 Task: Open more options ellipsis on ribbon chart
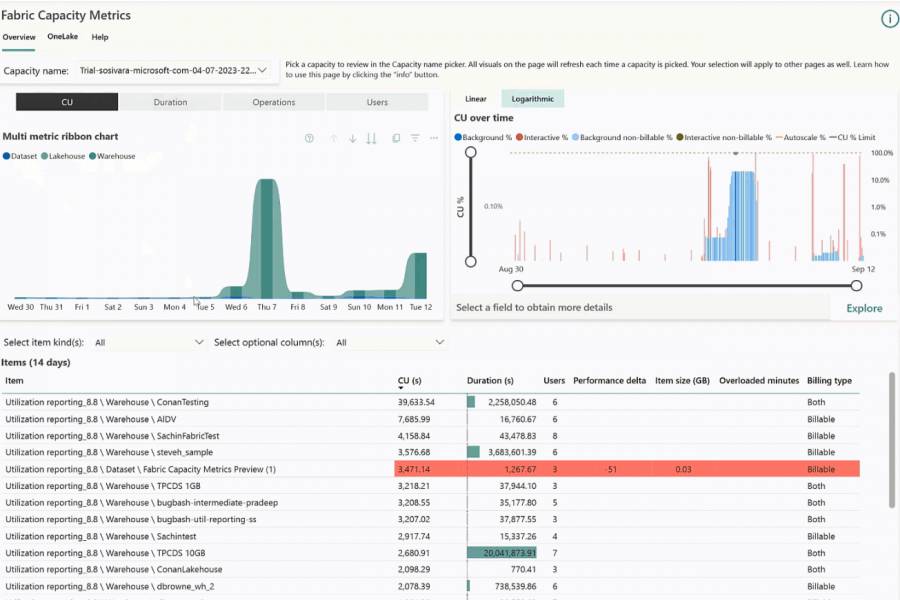coord(434,138)
